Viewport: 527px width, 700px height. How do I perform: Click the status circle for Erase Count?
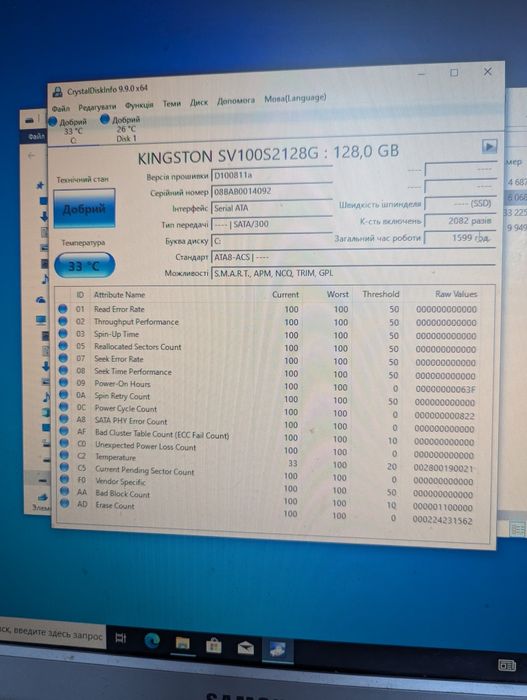pyautogui.click(x=65, y=504)
